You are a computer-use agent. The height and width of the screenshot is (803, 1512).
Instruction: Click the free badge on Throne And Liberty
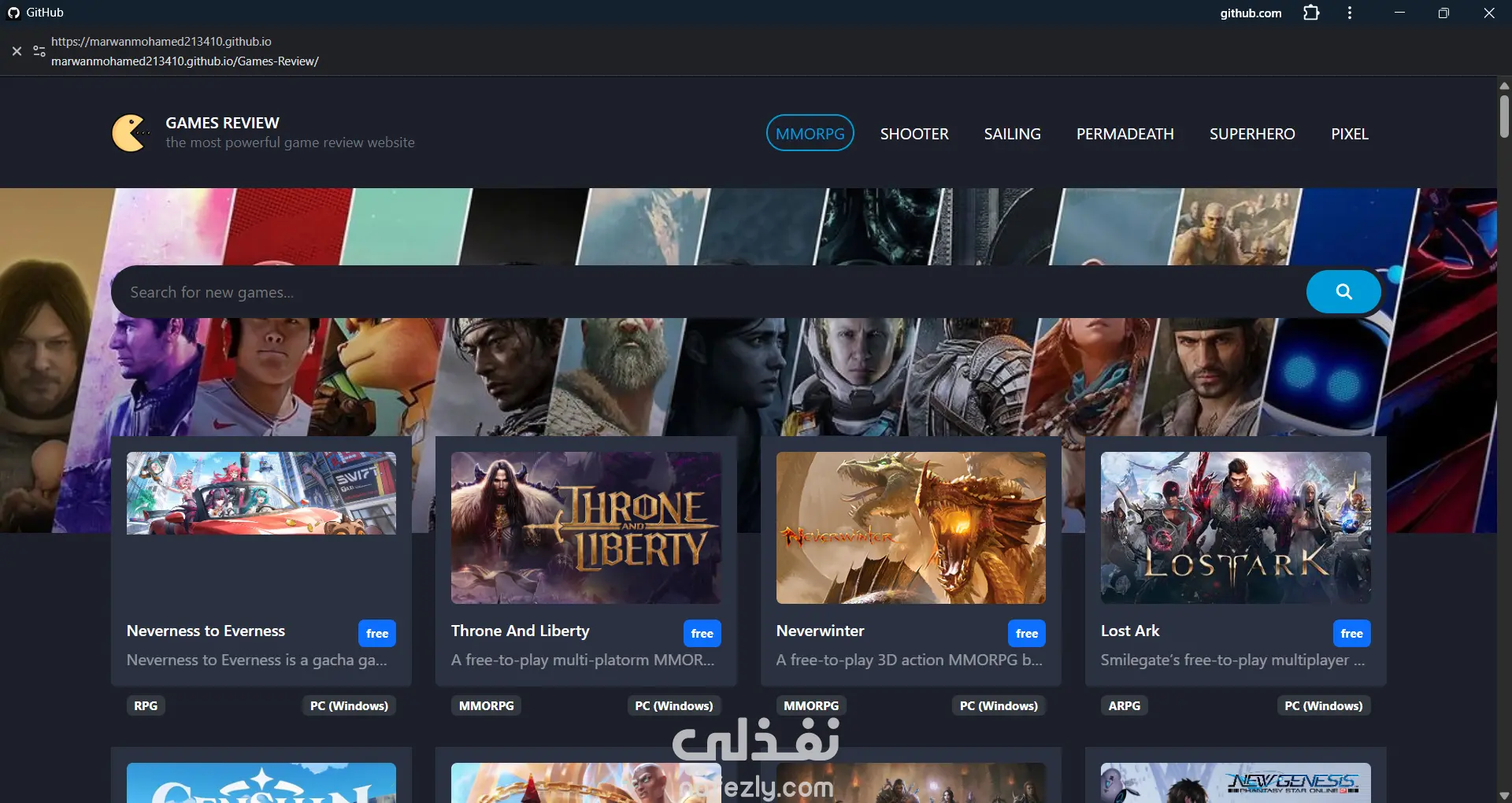(702, 633)
